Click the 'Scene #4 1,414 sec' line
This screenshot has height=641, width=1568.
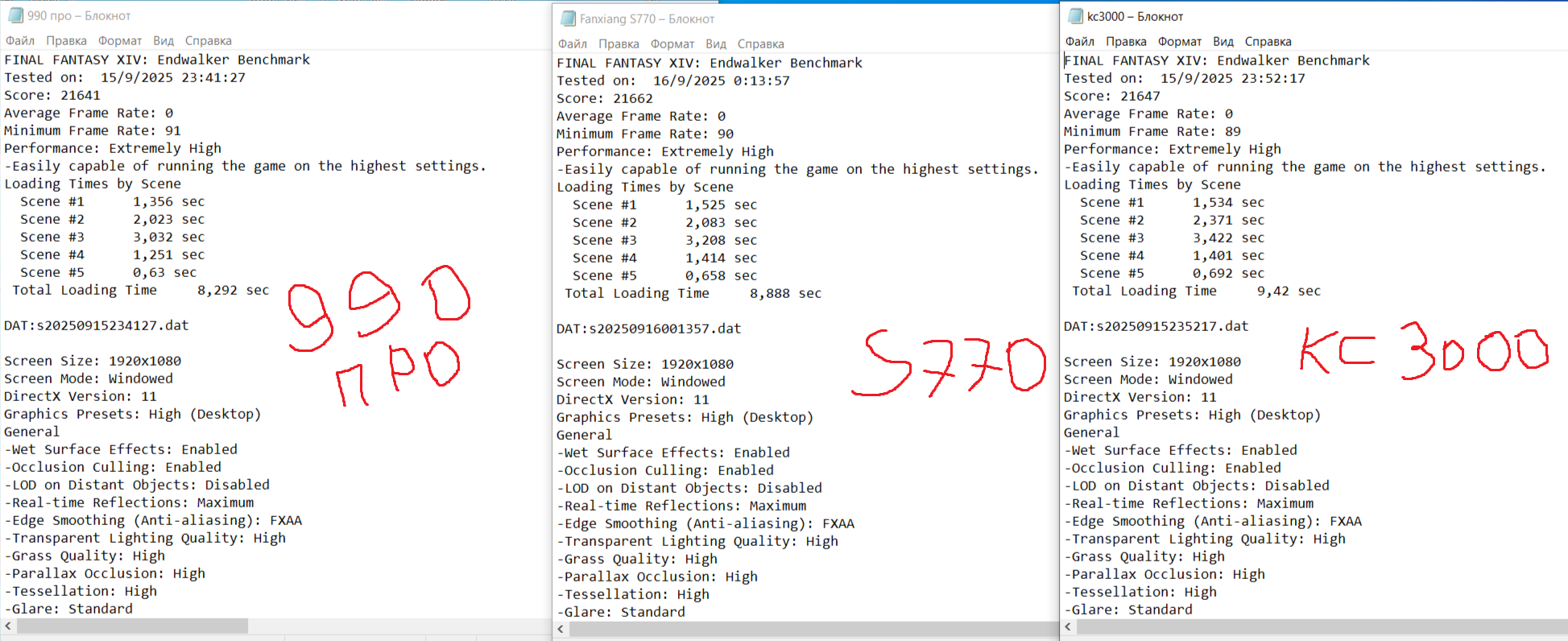click(665, 258)
